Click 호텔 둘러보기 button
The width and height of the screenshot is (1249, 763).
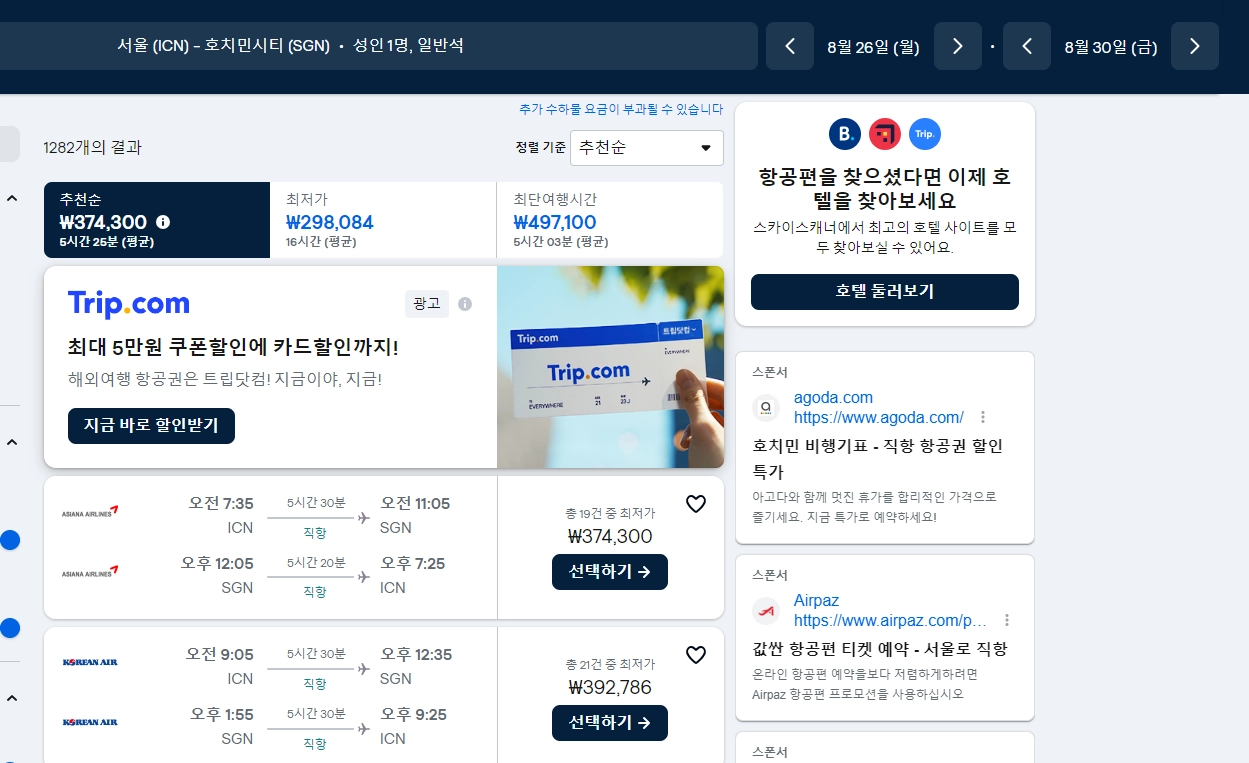(x=885, y=292)
